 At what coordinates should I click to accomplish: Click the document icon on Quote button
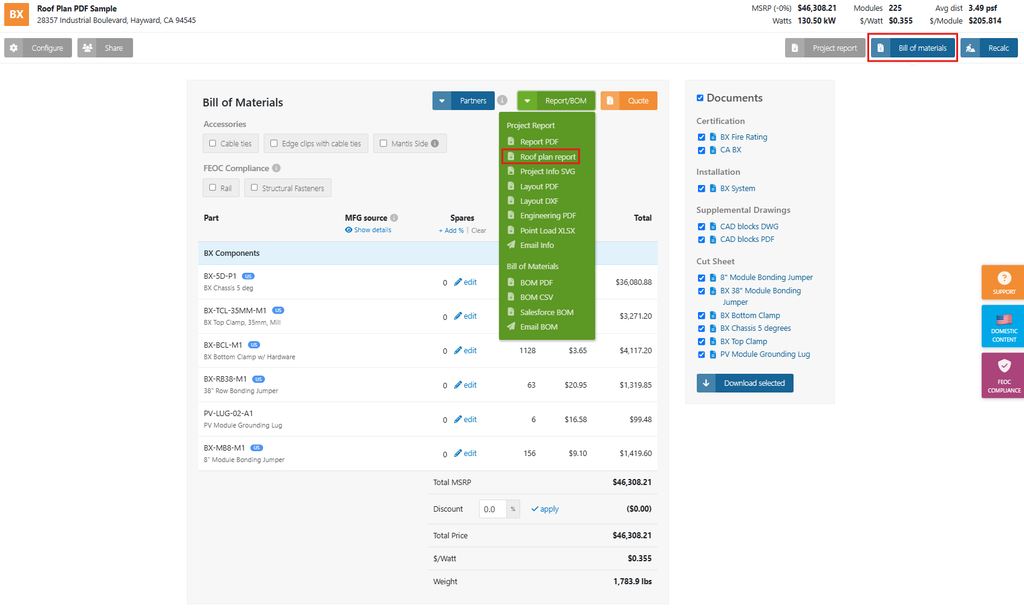coord(610,101)
